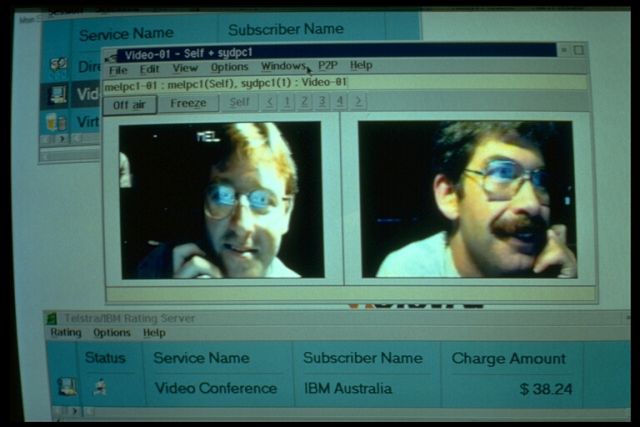Click the Telstra/IBM Rating Server title icon
The width and height of the screenshot is (640, 427).
click(52, 318)
